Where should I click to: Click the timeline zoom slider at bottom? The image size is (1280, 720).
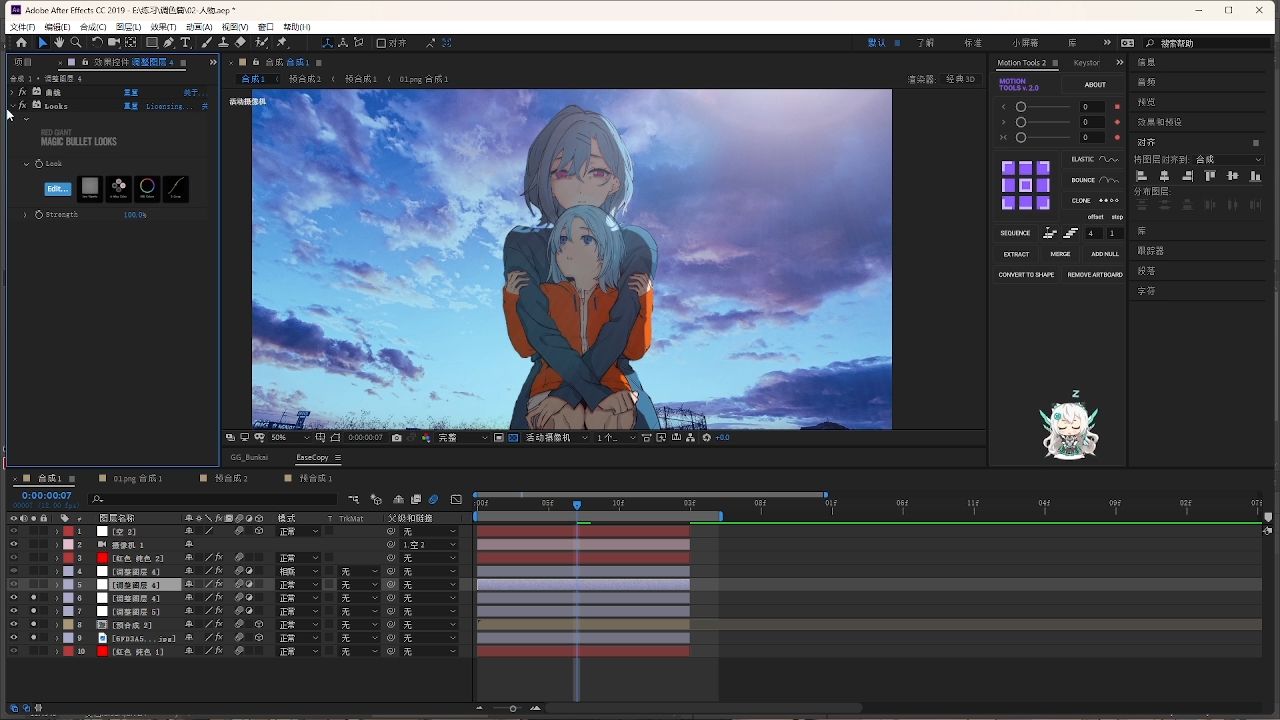513,709
